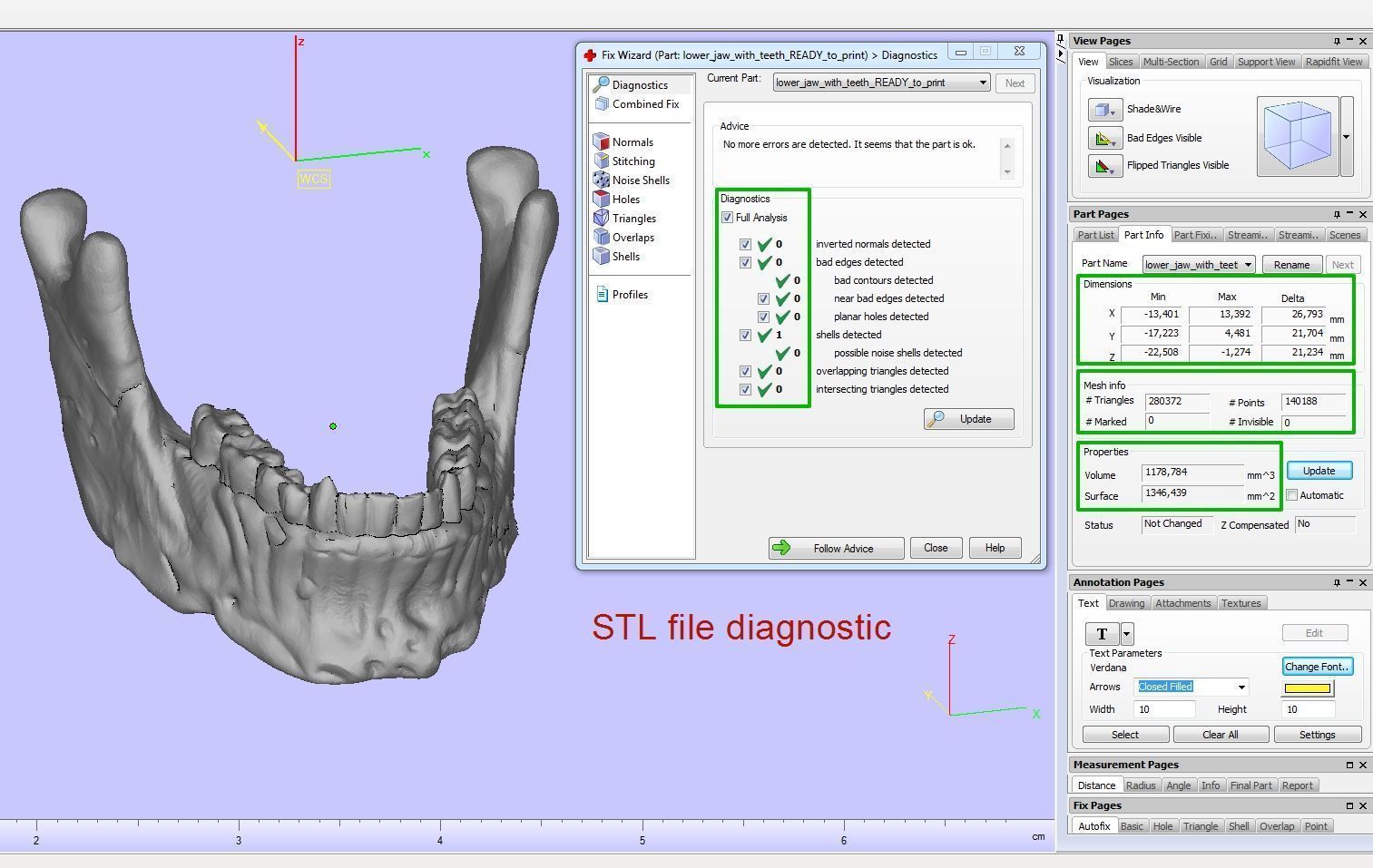Viewport: 1373px width, 868px height.
Task: Click the Help button in Fix Wizard
Action: (x=995, y=548)
